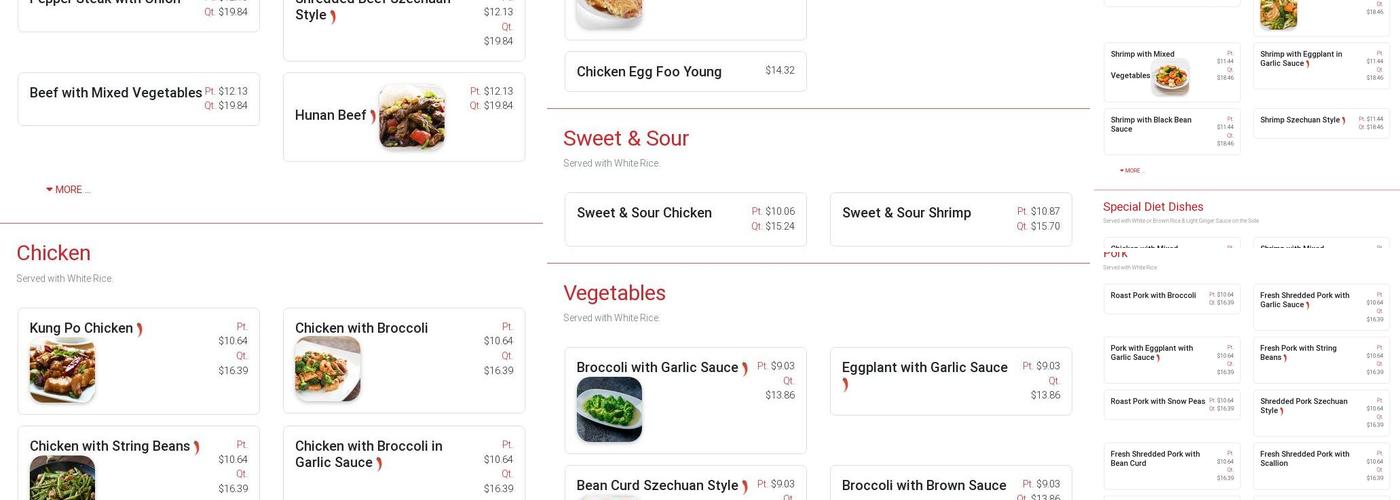Click the Chicken with Broccoli image
The image size is (1400, 500).
click(x=327, y=368)
